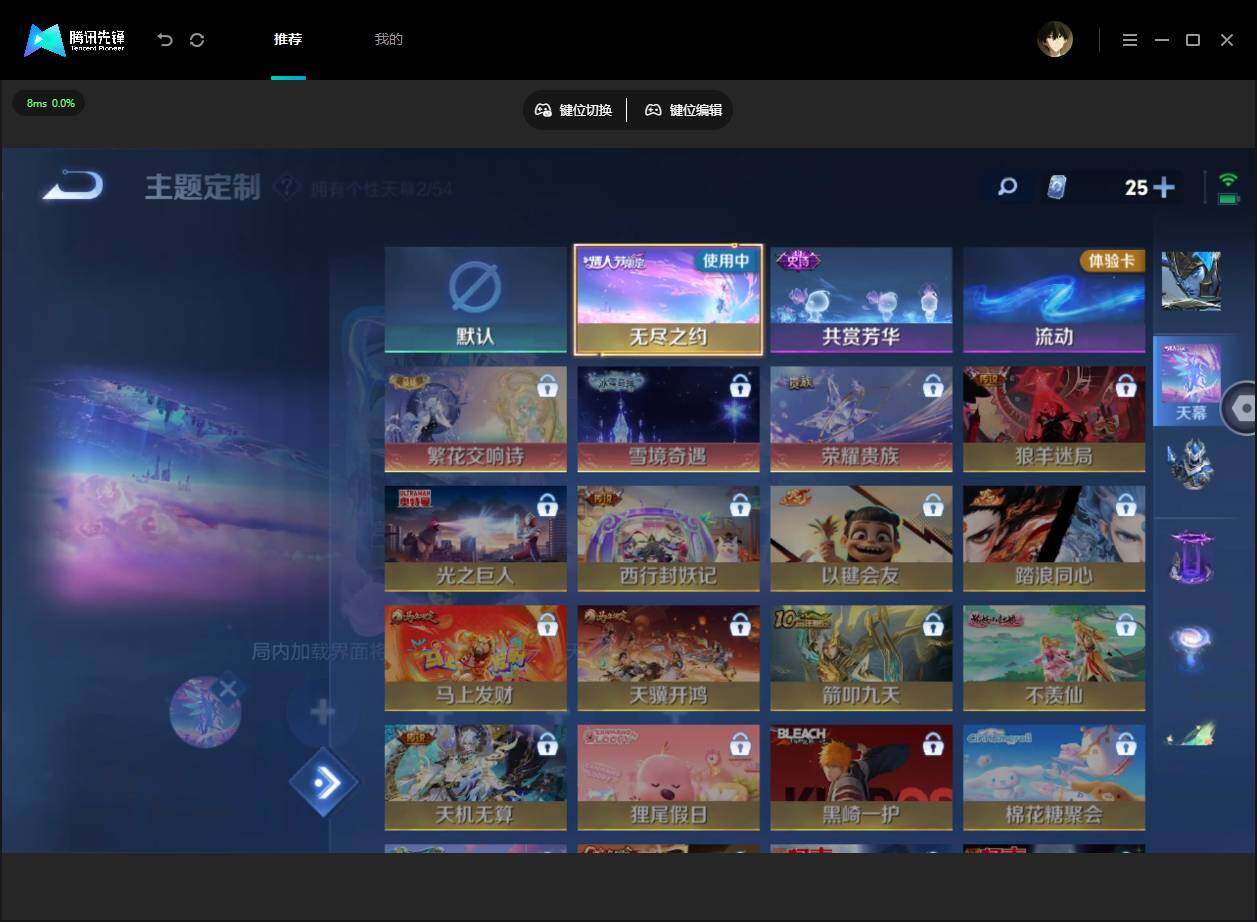Select the 以毽会友 theme card
The image size is (1257, 922).
(x=861, y=539)
